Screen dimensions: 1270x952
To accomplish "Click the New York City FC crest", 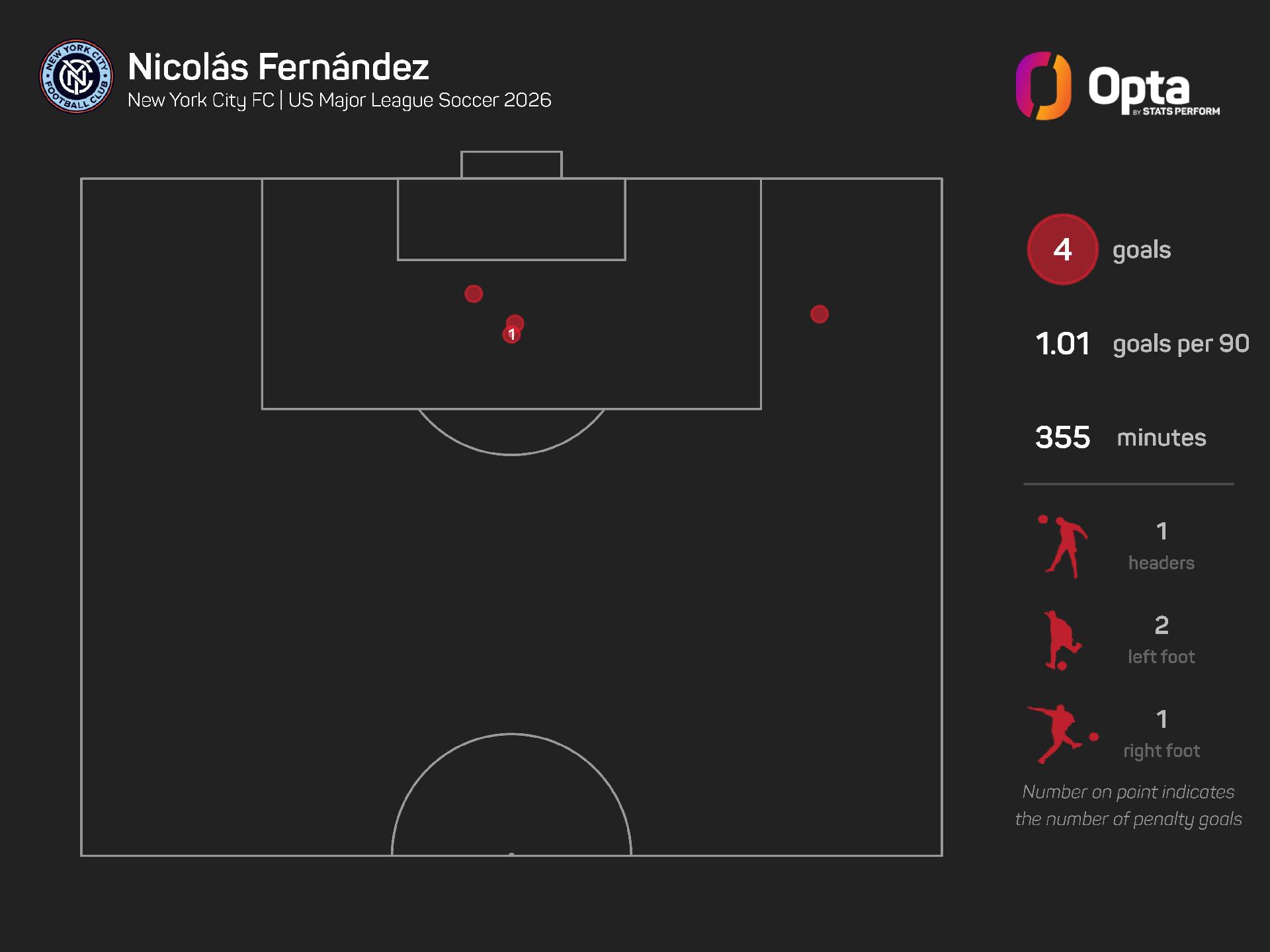I will pyautogui.click(x=76, y=76).
